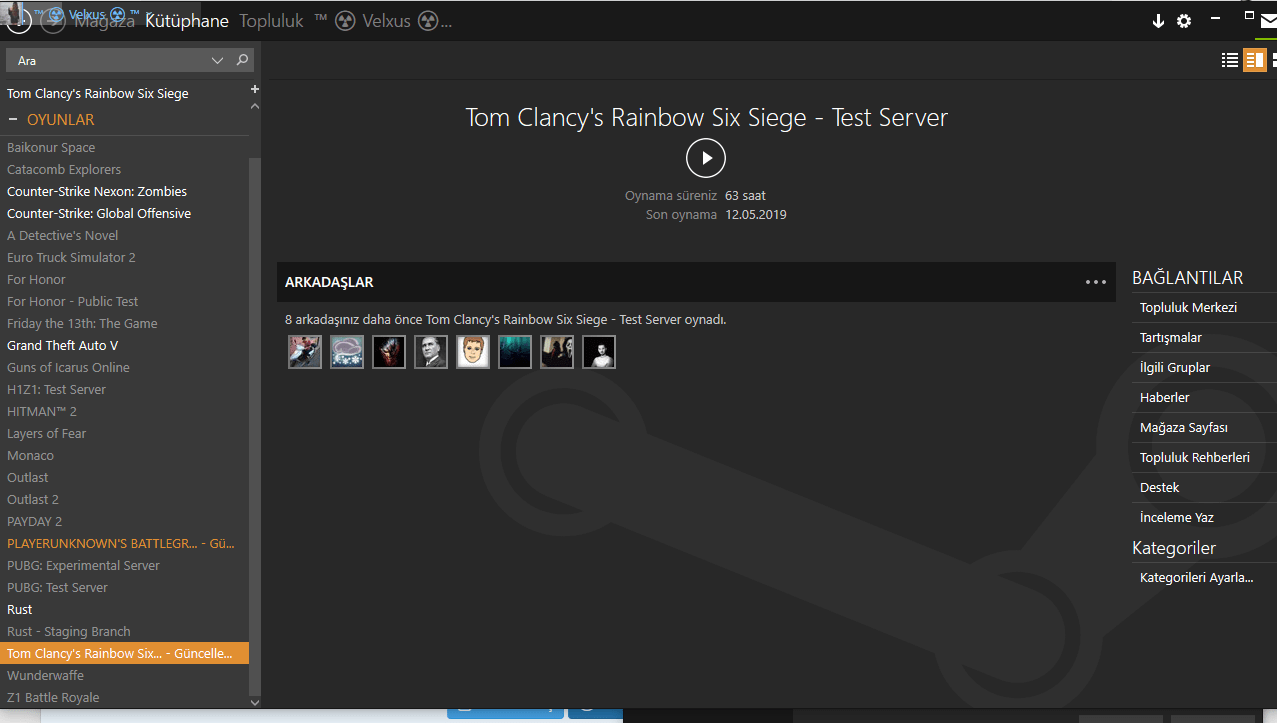The height and width of the screenshot is (723, 1277).
Task: Open dark teal forest avatar
Action: pos(515,352)
